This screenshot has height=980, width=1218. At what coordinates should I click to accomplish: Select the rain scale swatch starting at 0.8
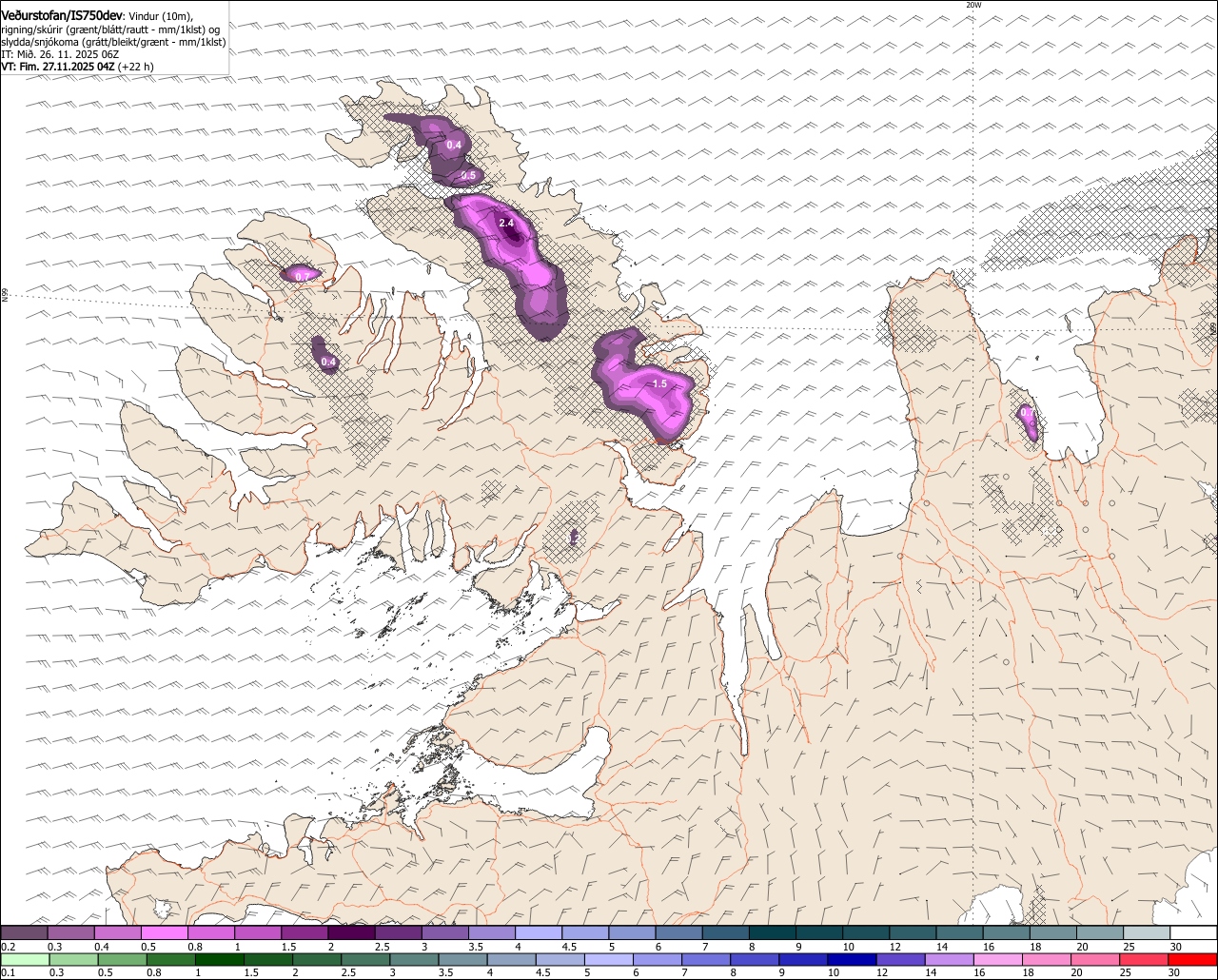pos(170,959)
